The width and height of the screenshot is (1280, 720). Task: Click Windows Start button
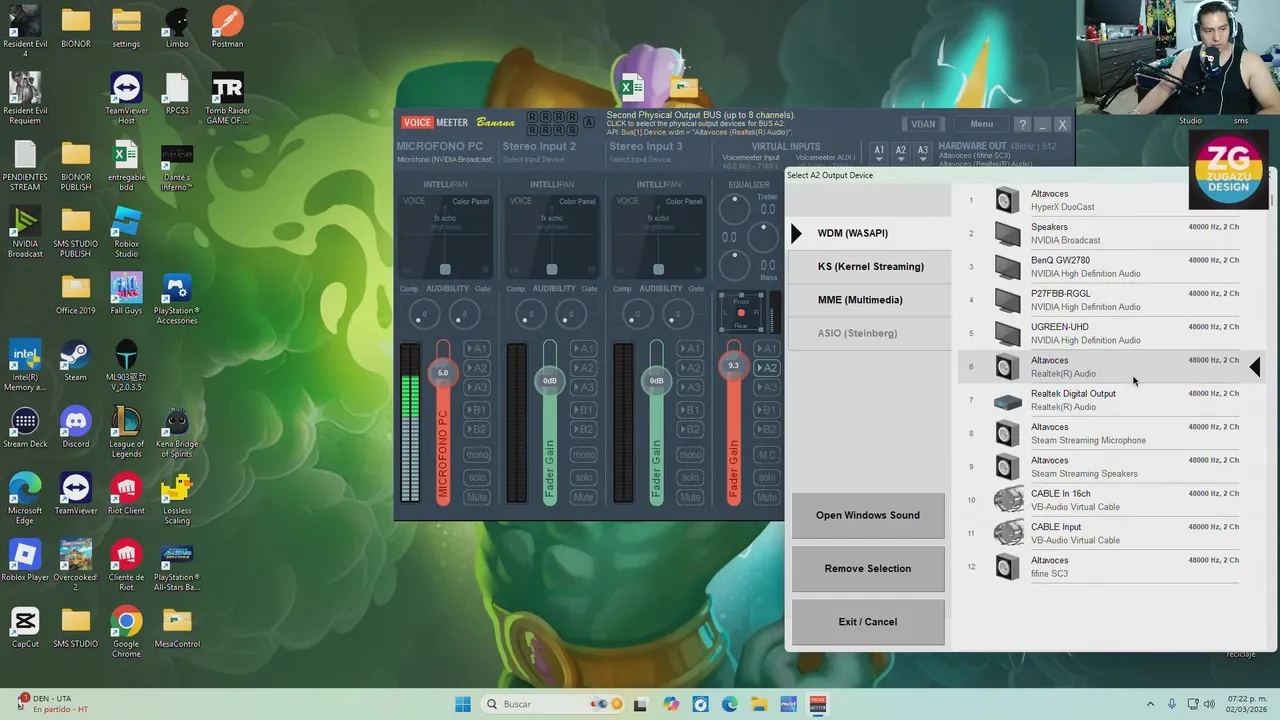[x=463, y=704]
